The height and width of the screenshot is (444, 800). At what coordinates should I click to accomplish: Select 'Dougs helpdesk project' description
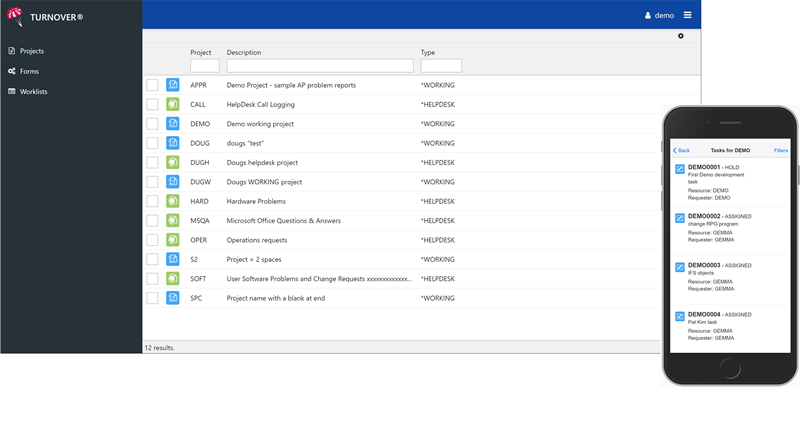coord(262,163)
